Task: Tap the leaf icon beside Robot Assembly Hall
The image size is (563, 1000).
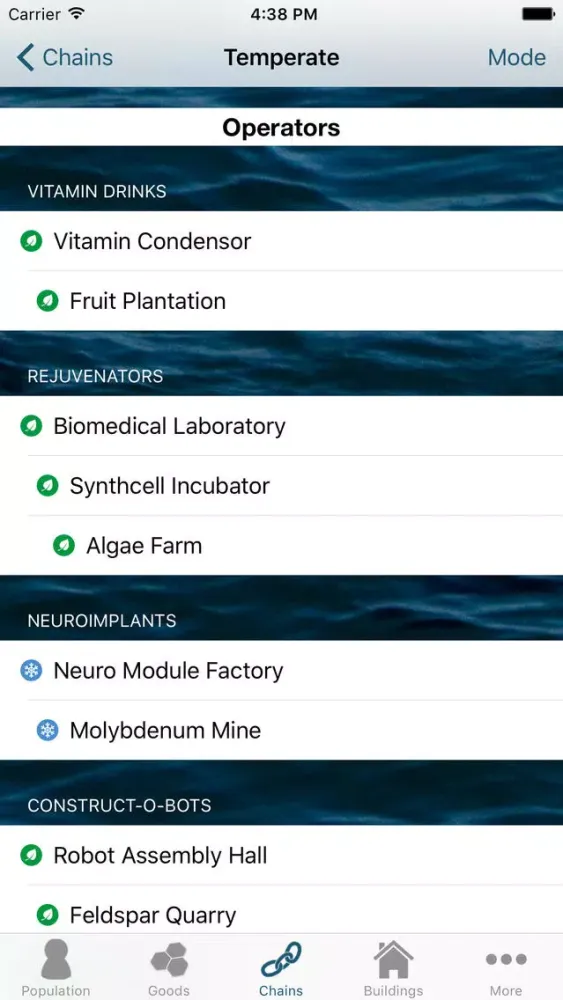Action: tap(31, 855)
